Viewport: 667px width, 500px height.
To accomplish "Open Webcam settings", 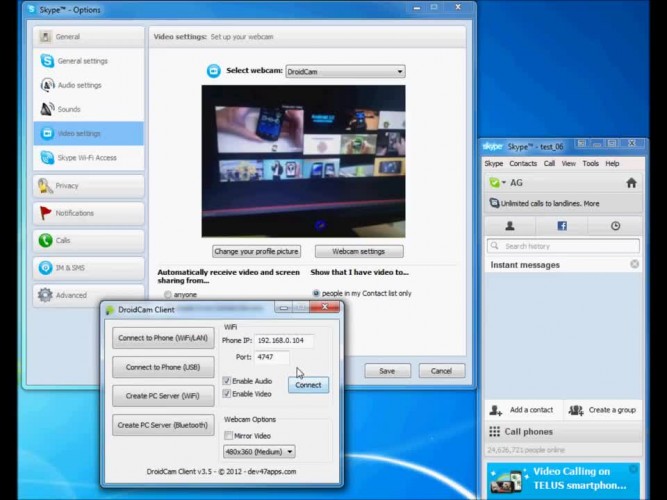I will click(x=359, y=251).
